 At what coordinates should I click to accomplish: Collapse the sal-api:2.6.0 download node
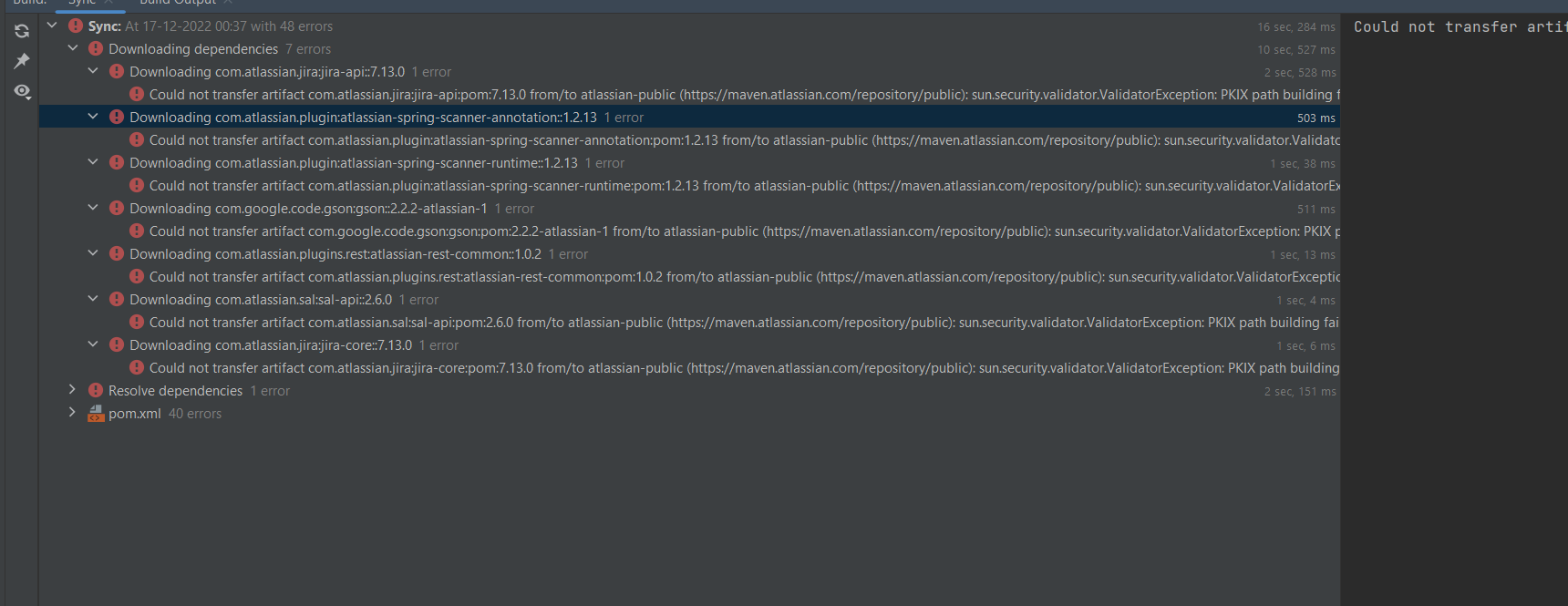[93, 299]
